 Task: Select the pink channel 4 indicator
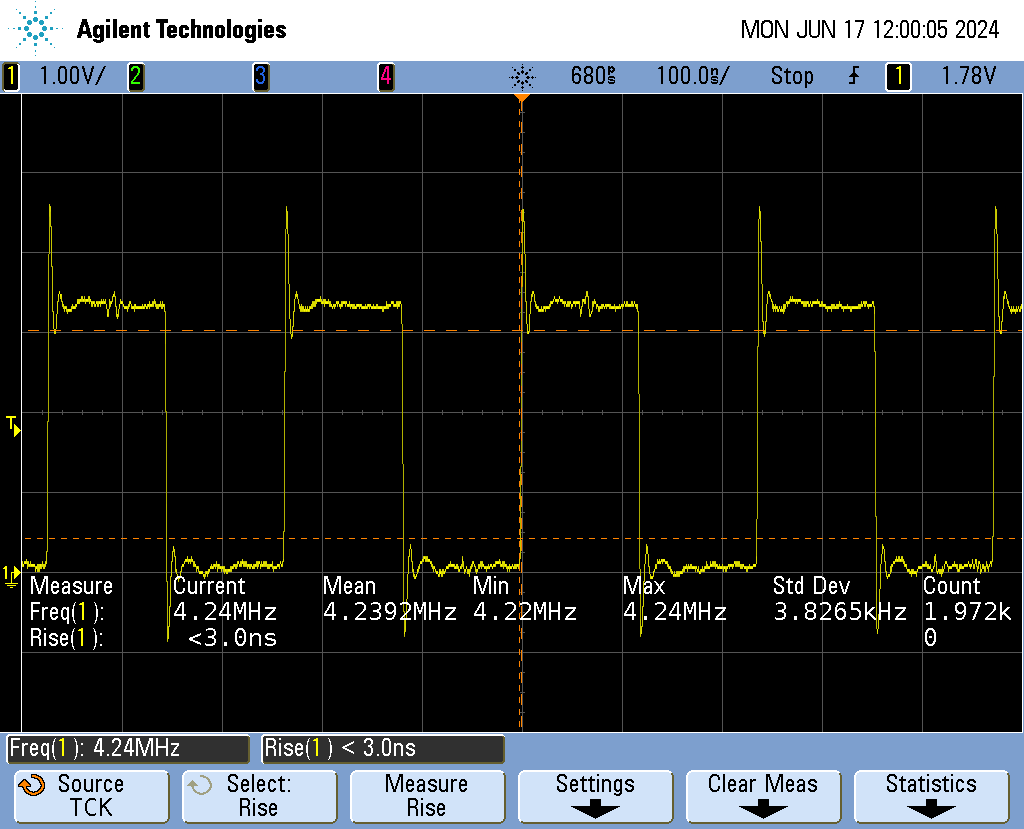pyautogui.click(x=385, y=76)
